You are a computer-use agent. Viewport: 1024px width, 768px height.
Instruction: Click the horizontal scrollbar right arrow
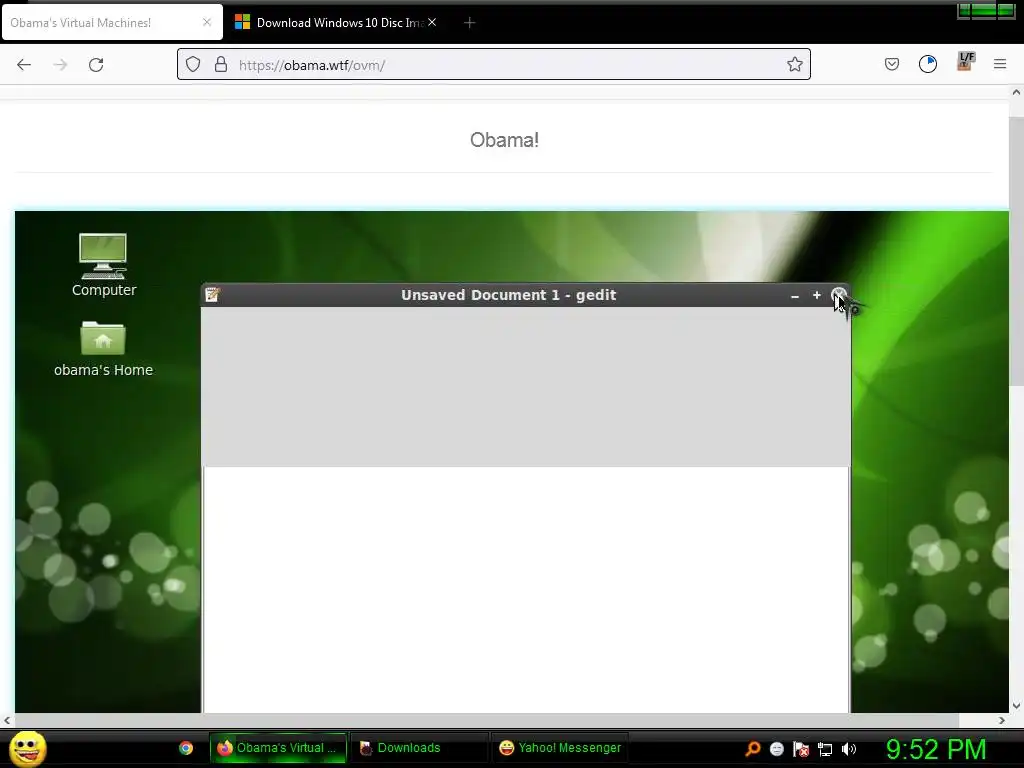(x=1002, y=720)
